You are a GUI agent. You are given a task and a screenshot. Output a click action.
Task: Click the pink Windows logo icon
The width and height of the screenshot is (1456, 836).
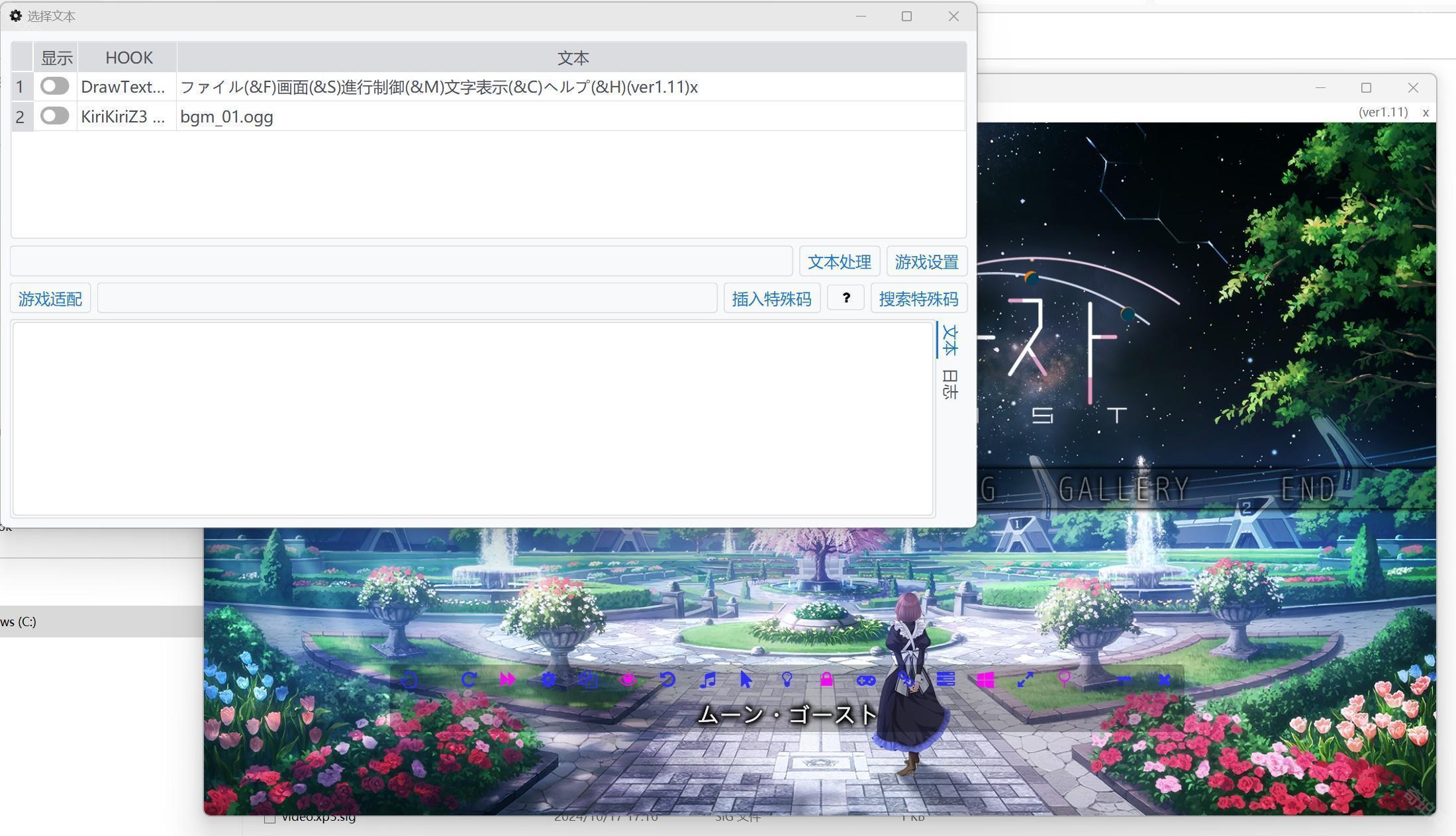[x=985, y=680]
